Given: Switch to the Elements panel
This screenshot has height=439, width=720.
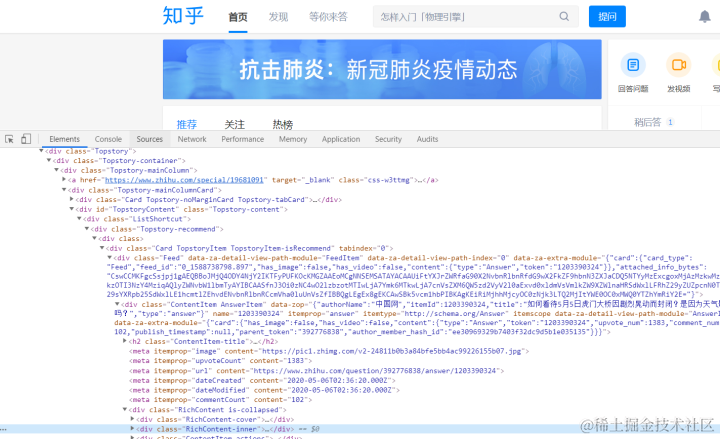Looking at the screenshot, I should point(64,139).
